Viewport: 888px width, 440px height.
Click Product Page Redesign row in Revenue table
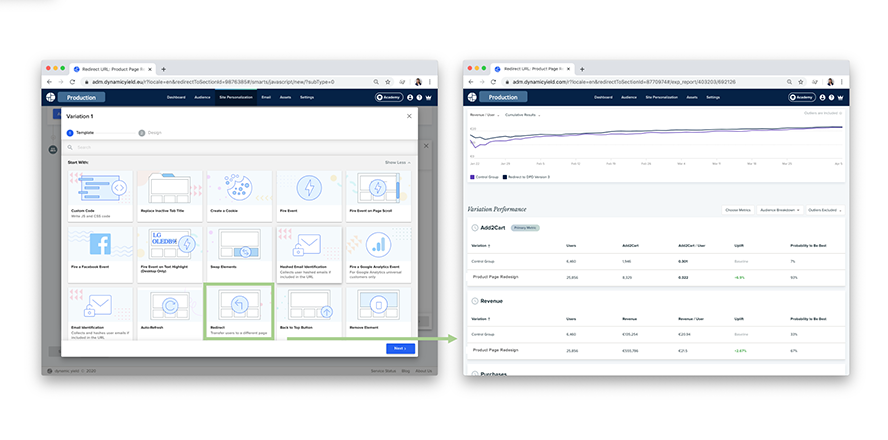(656, 351)
